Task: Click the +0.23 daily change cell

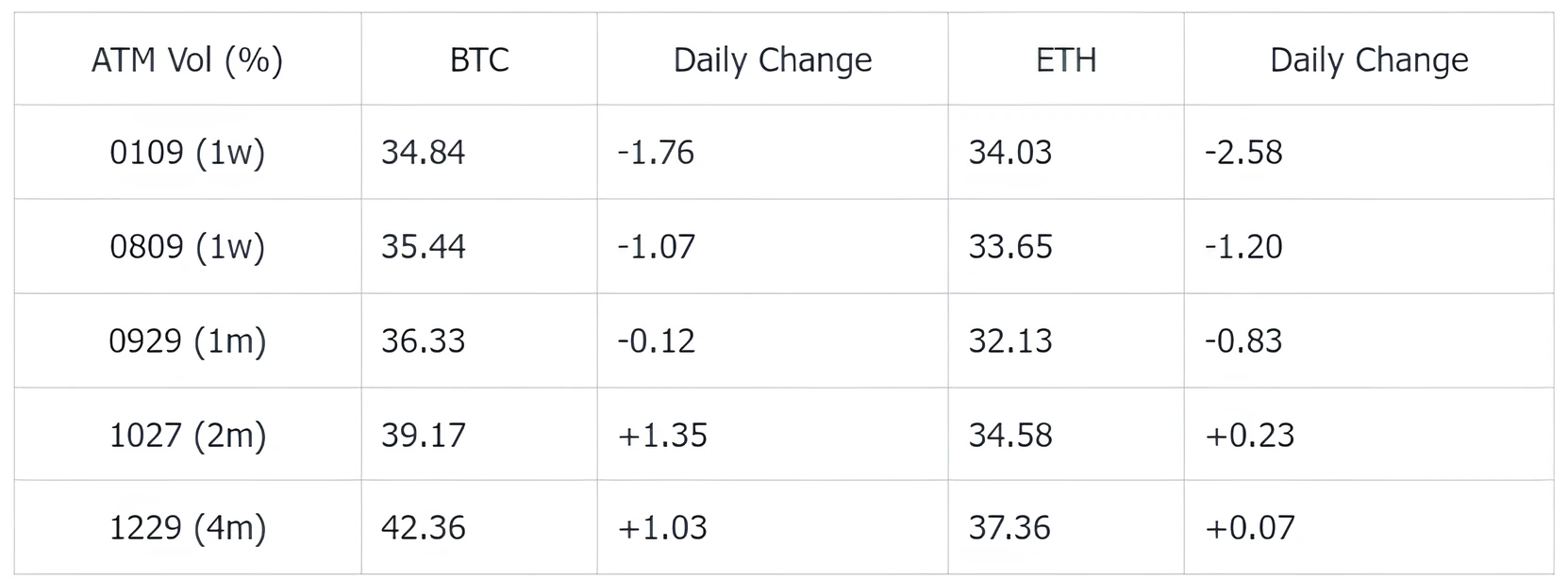Action: coord(1249,435)
